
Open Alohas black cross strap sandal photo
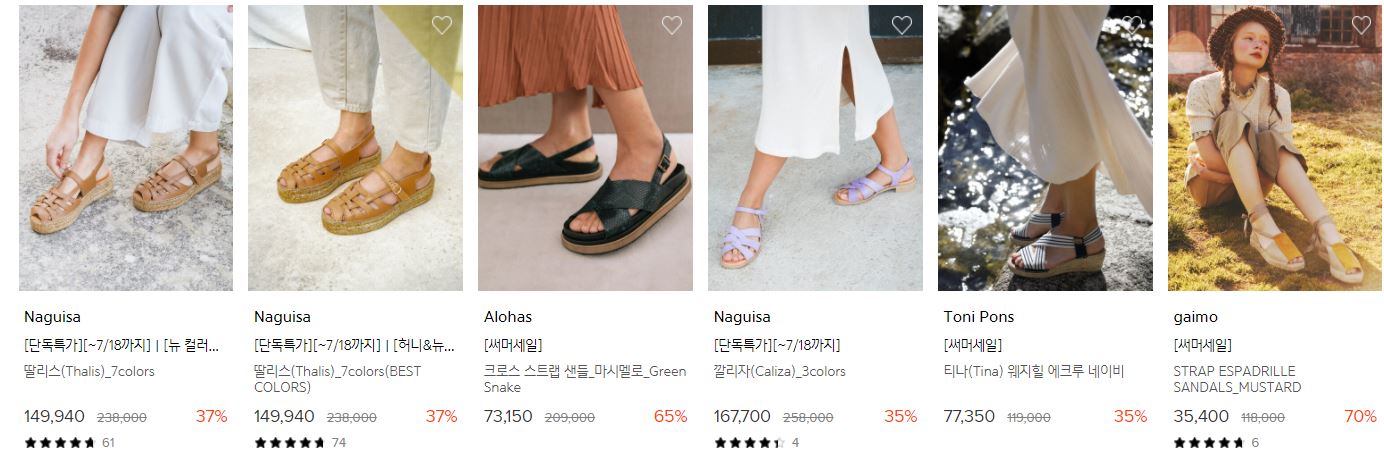coord(585,148)
